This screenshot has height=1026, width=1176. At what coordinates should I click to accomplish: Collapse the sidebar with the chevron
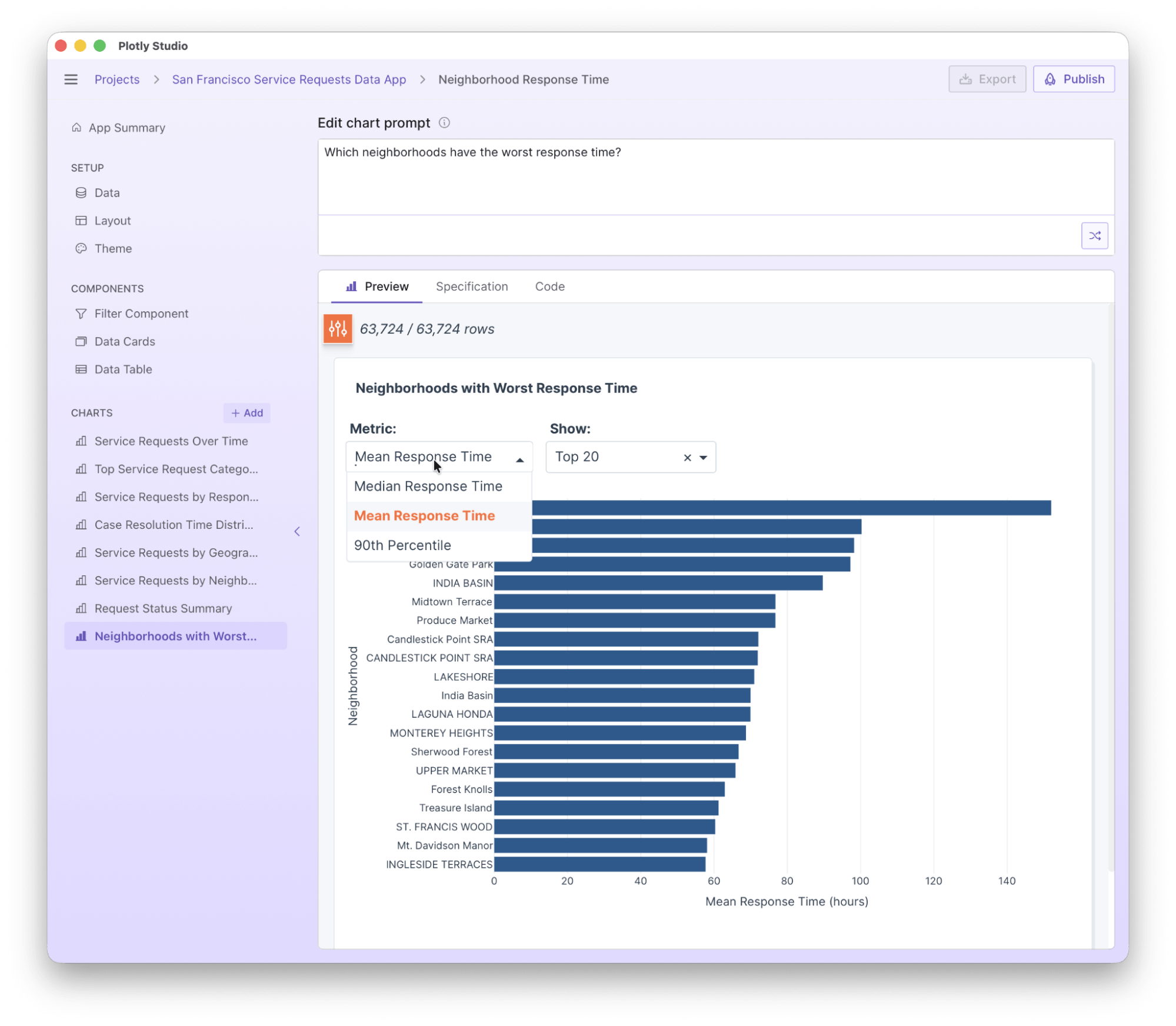[297, 531]
